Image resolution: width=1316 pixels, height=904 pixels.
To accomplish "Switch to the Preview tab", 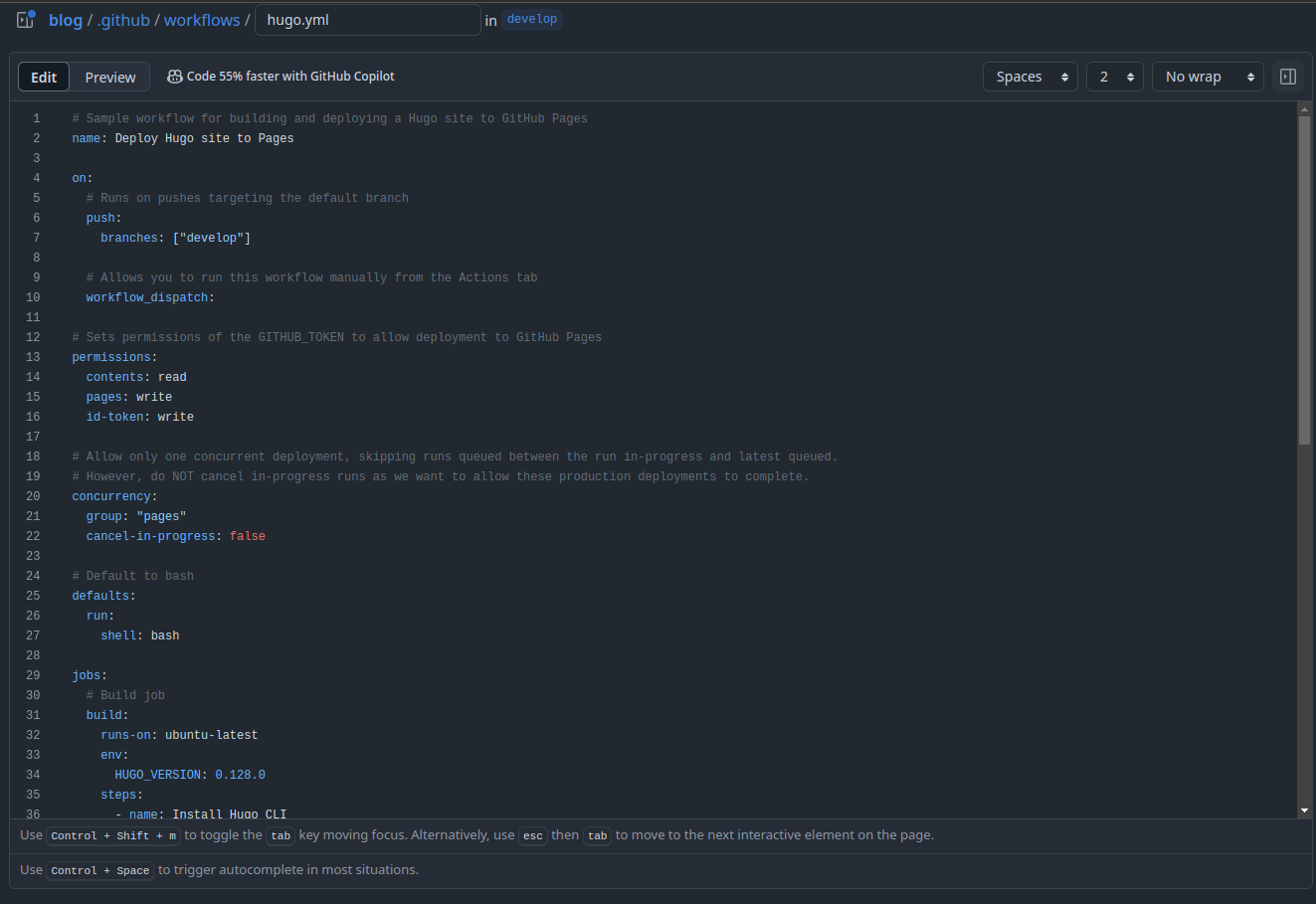I will coord(110,77).
